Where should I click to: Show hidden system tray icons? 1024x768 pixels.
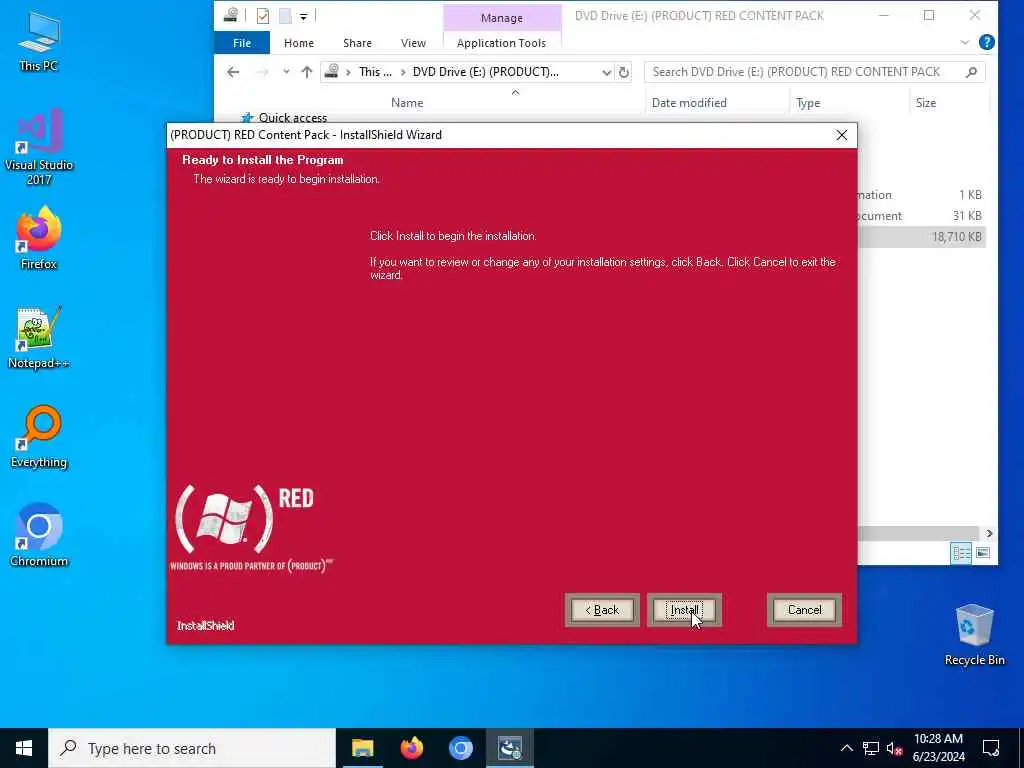[x=846, y=748]
